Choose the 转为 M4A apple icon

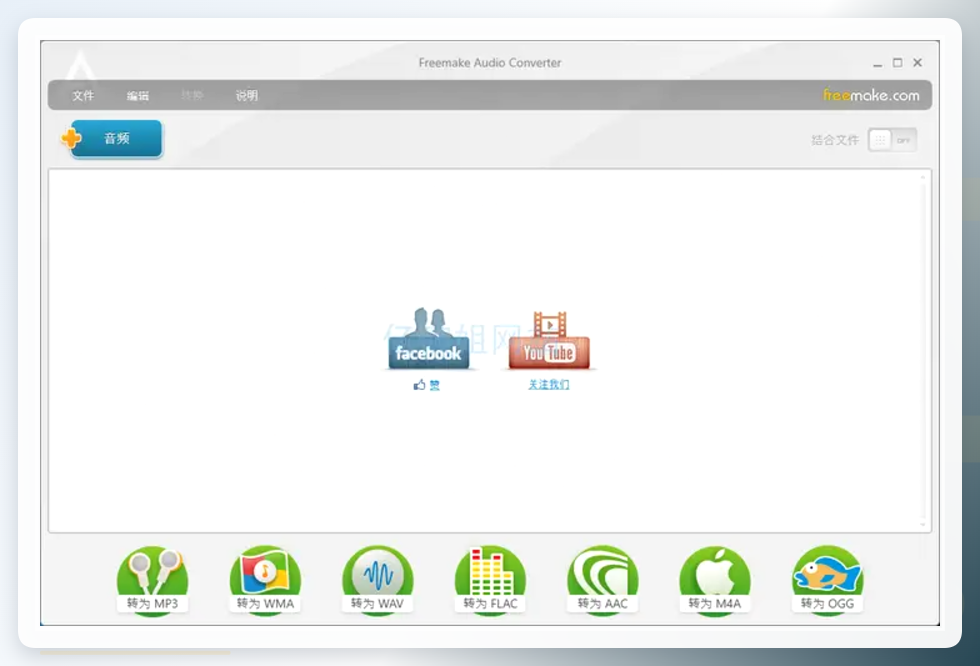715,580
